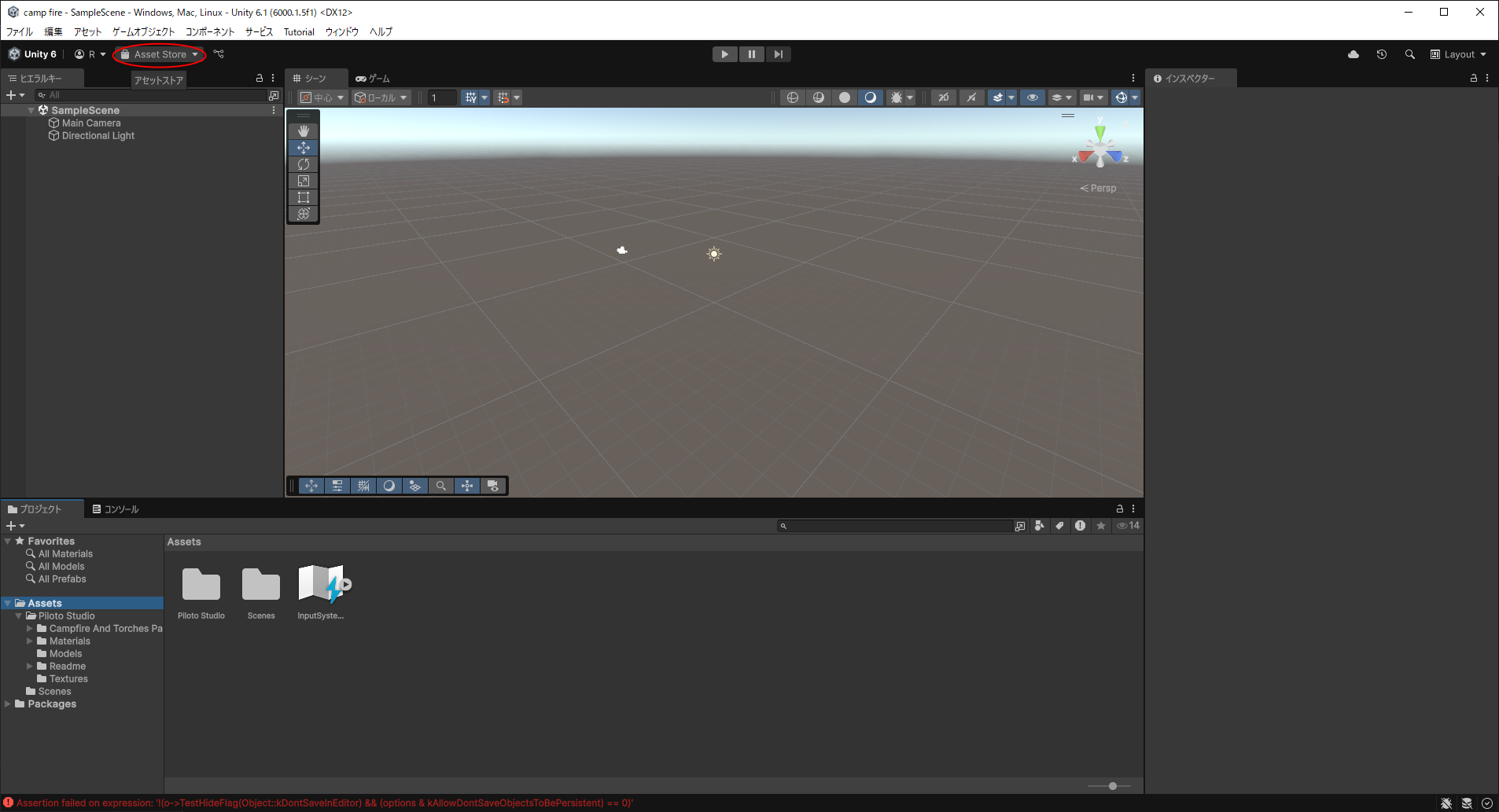
Task: Select All Prefabs favorite
Action: (x=62, y=579)
